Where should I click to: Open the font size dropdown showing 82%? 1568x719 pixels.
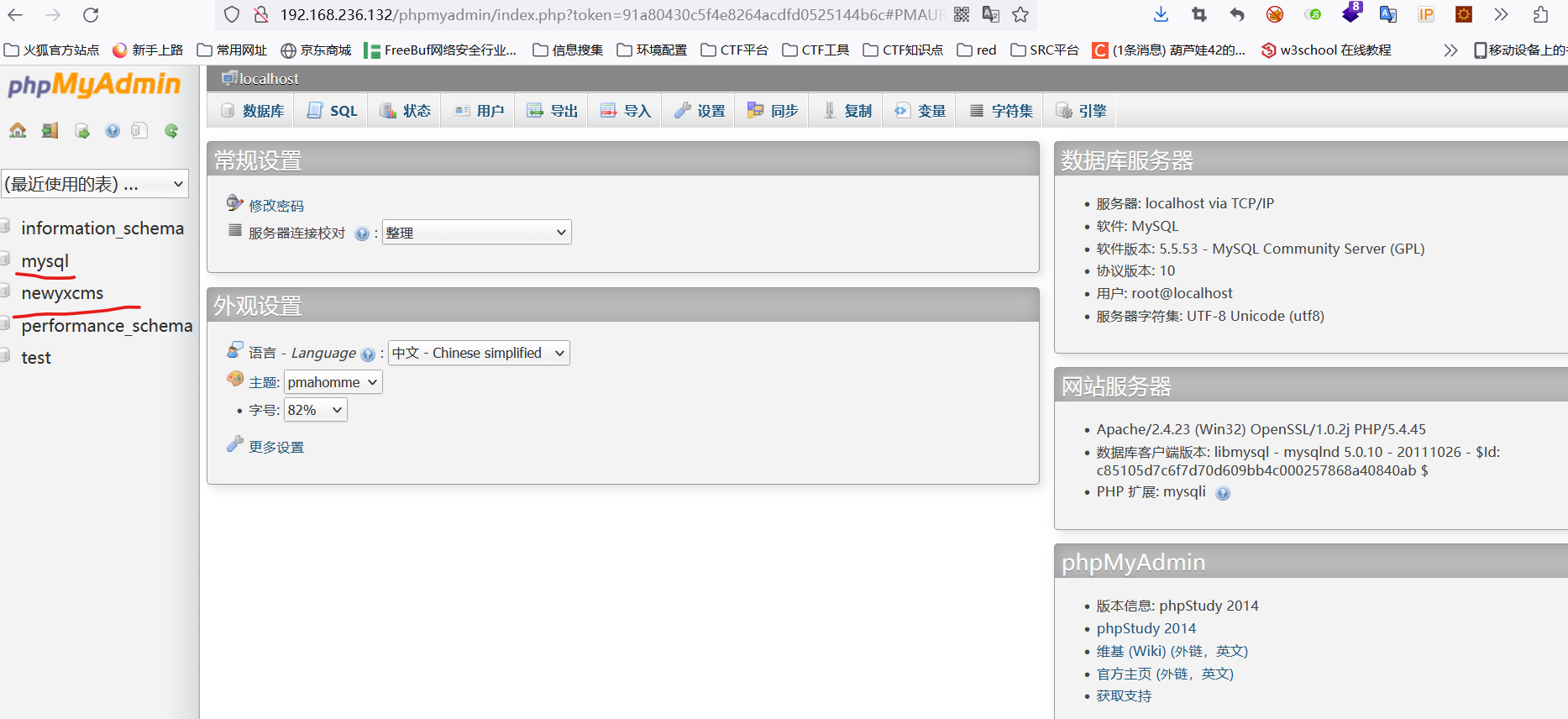click(x=315, y=410)
